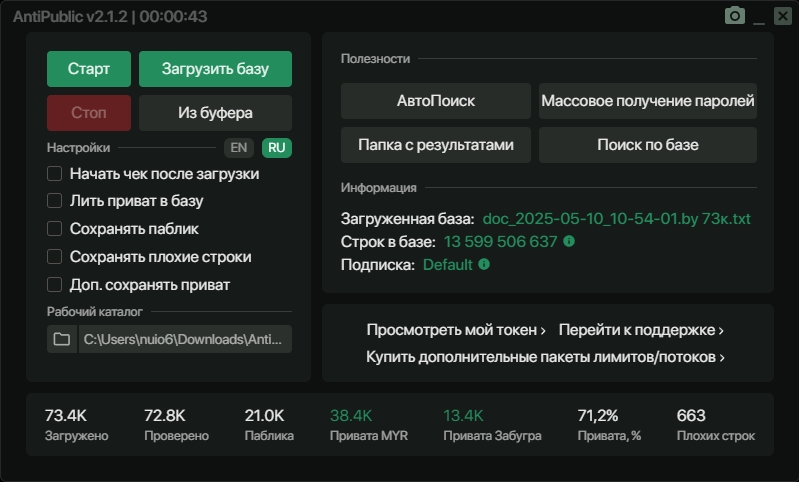Load lines with Из буфера button

point(216,113)
